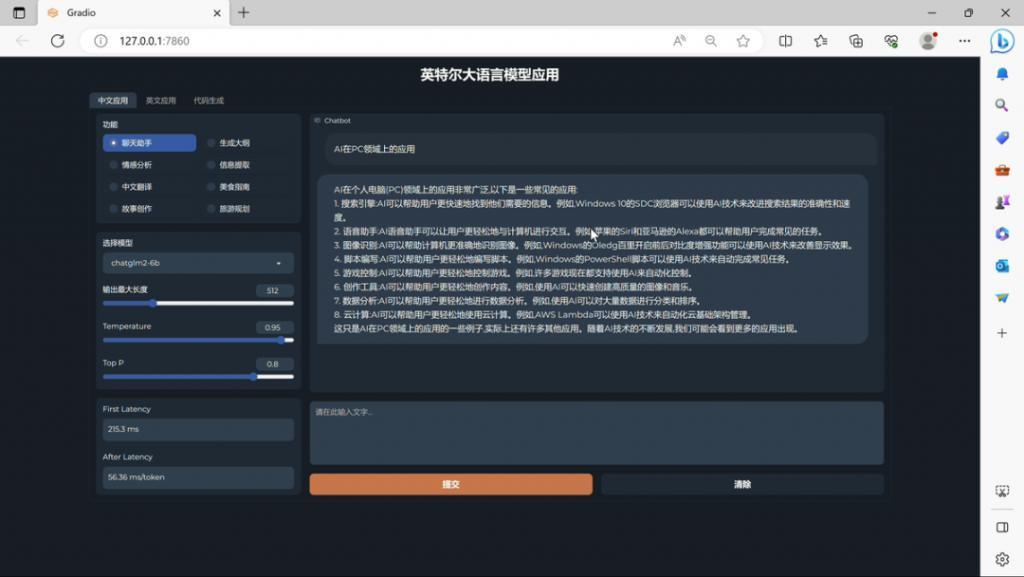Click the 提交 submit button
Screen dimensions: 1024x577
click(450, 484)
